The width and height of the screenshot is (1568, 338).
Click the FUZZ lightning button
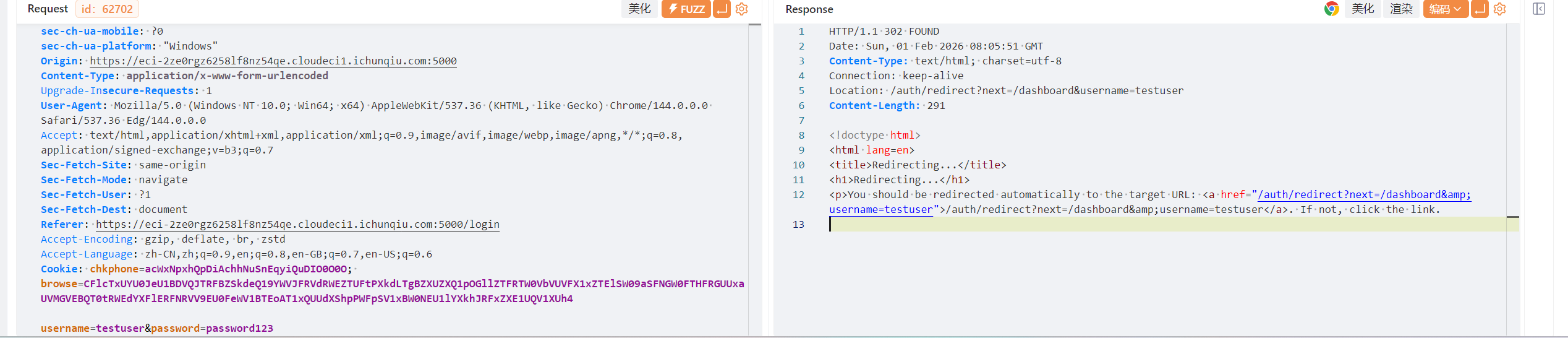[x=686, y=9]
